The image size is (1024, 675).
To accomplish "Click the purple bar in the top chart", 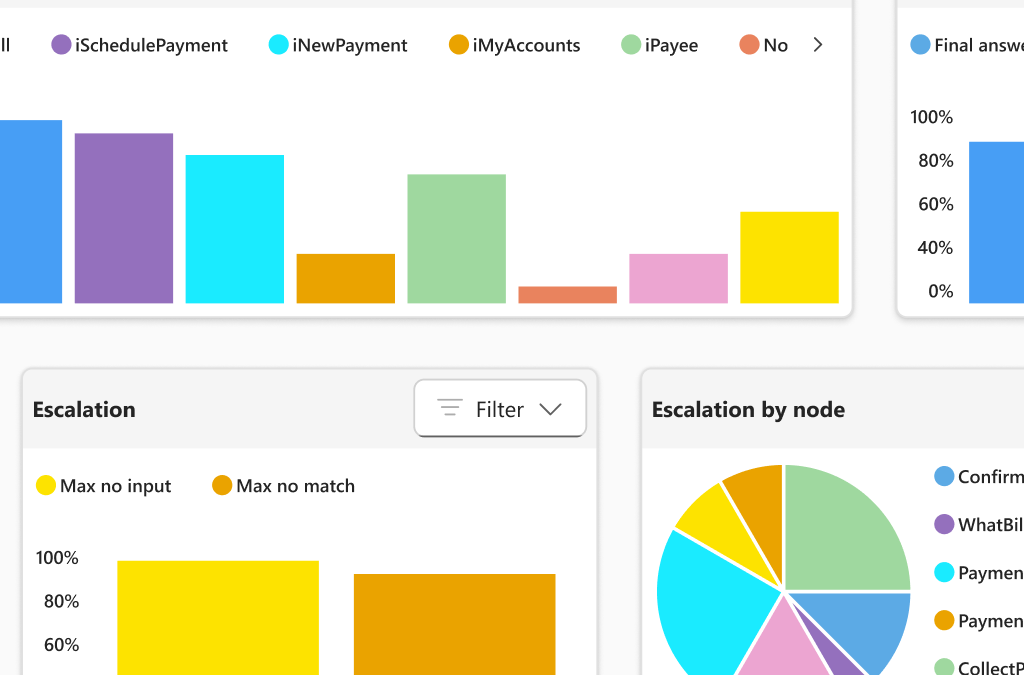I will (124, 218).
